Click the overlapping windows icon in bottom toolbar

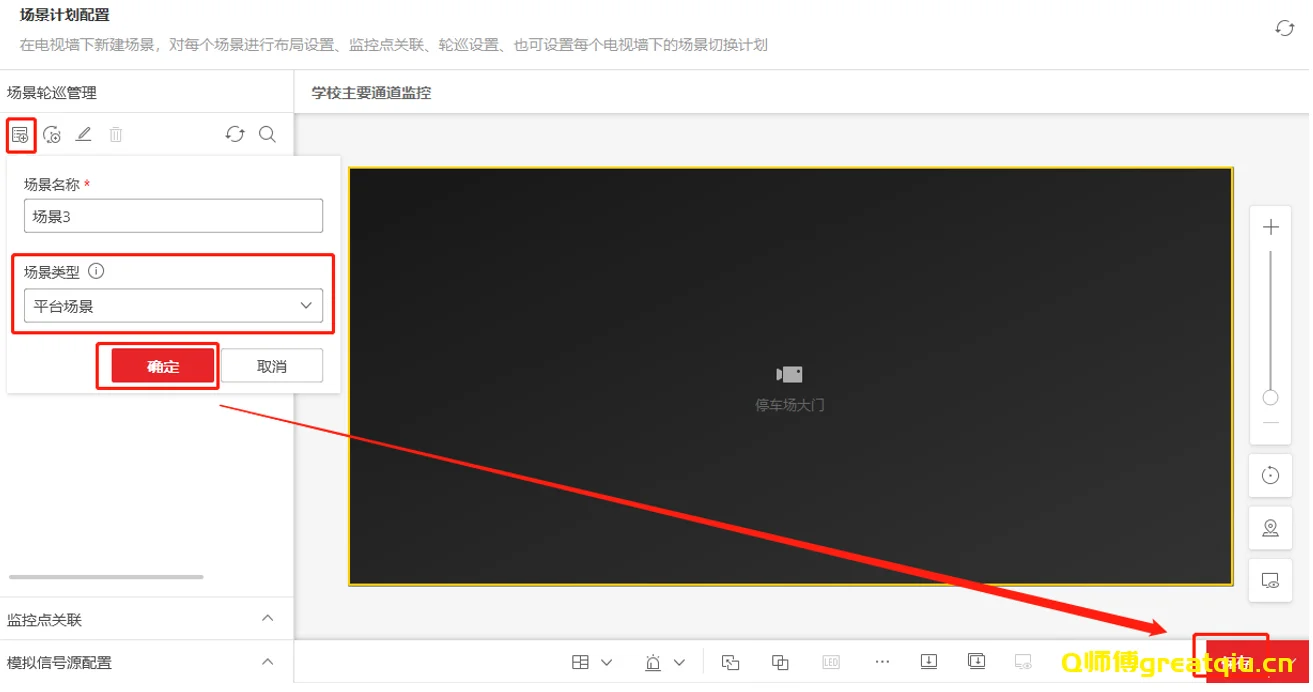(x=781, y=662)
